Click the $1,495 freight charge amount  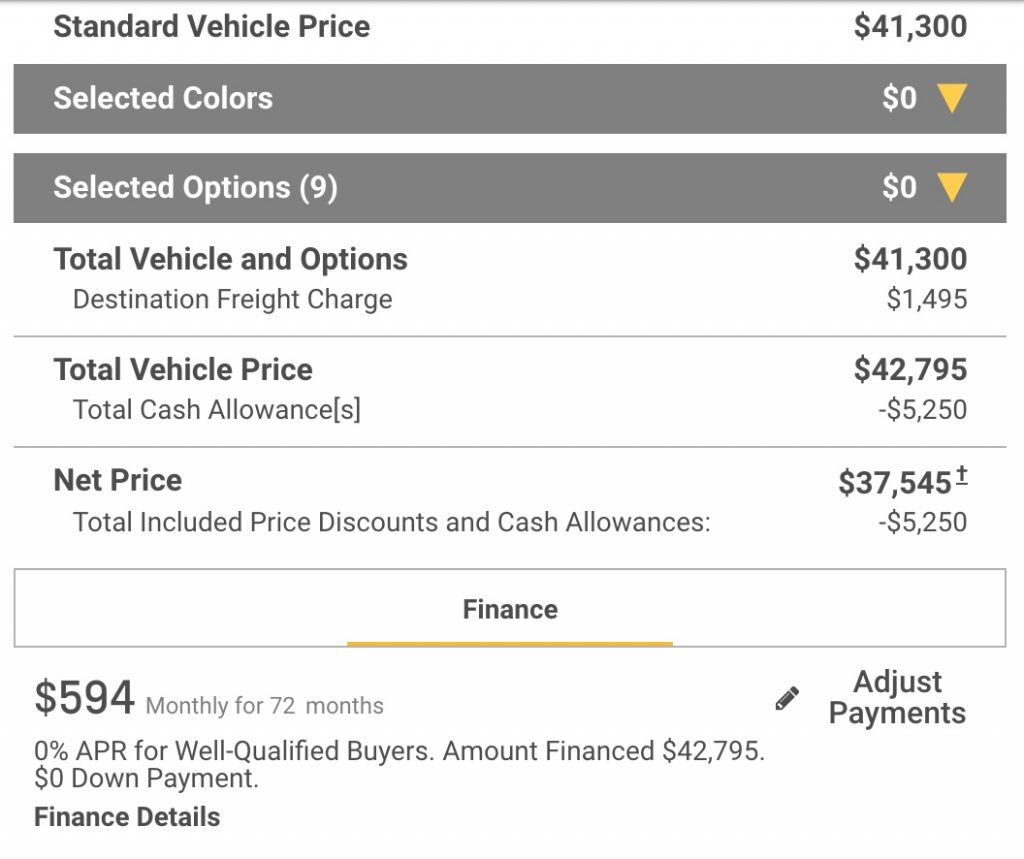[927, 299]
